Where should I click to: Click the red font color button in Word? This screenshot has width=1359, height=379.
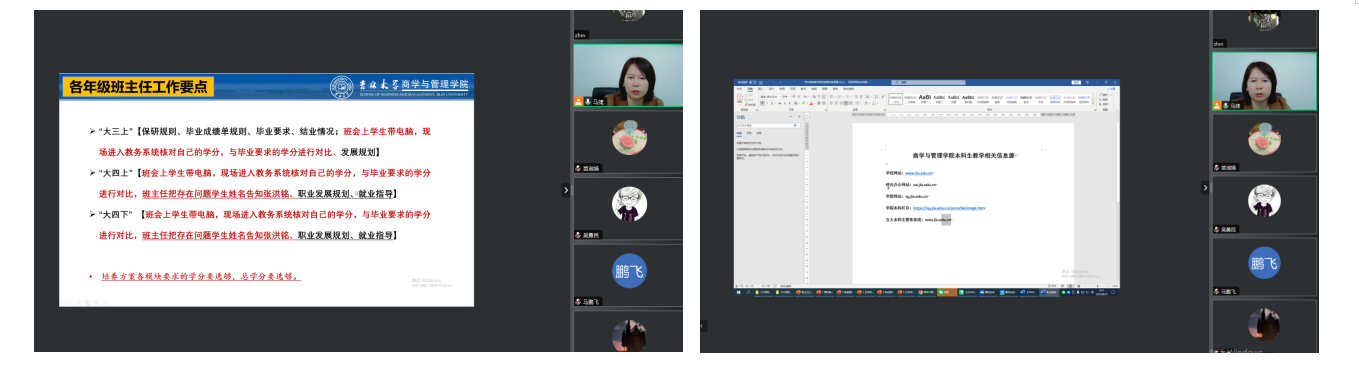(x=811, y=103)
